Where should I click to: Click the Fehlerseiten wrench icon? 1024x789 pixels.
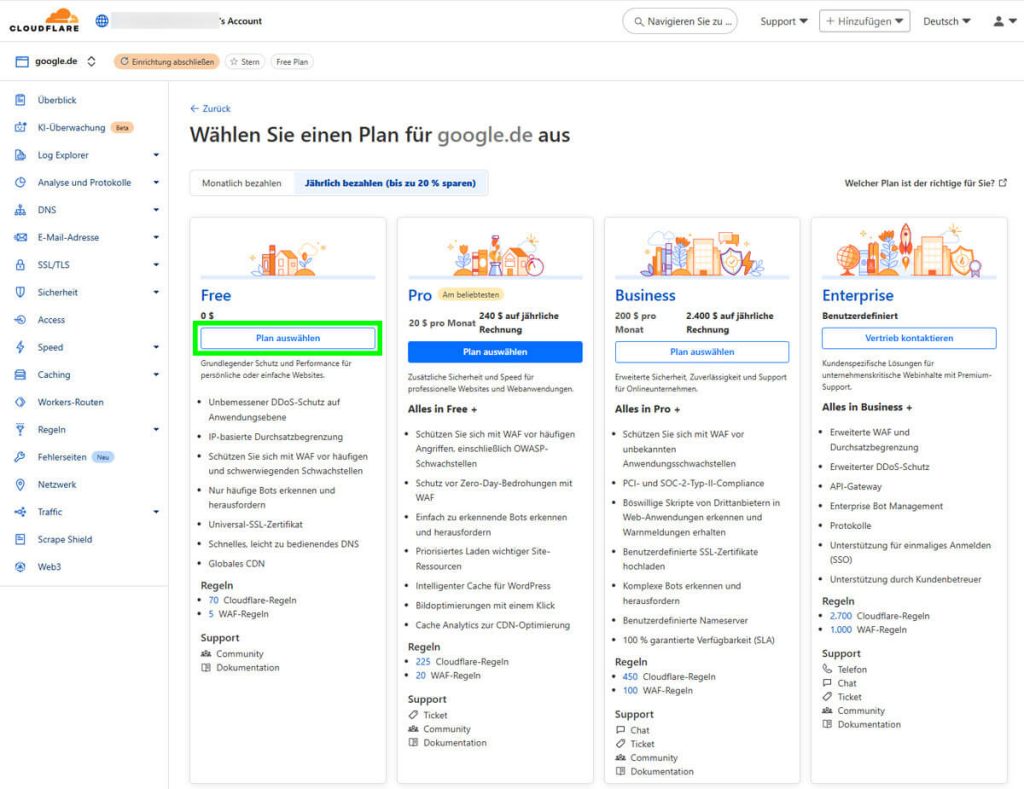(x=20, y=457)
